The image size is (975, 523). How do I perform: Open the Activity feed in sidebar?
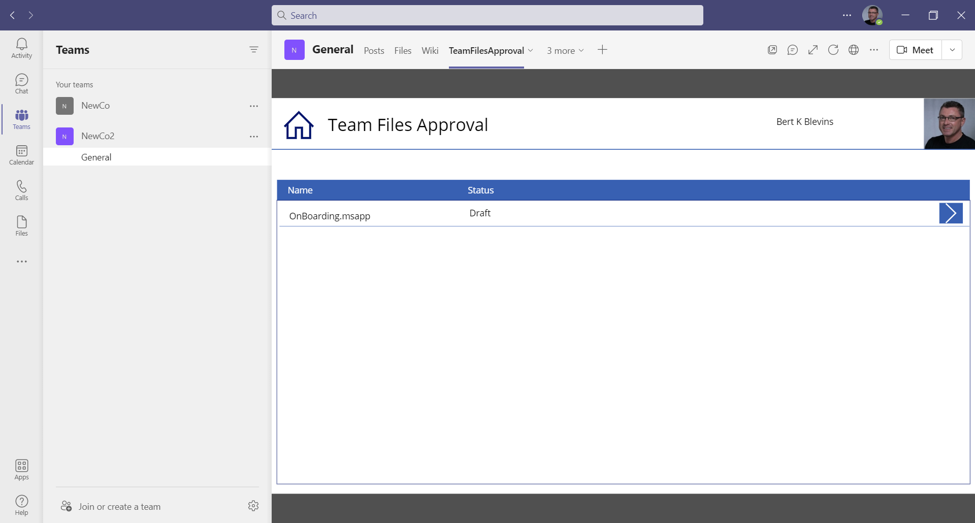21,49
